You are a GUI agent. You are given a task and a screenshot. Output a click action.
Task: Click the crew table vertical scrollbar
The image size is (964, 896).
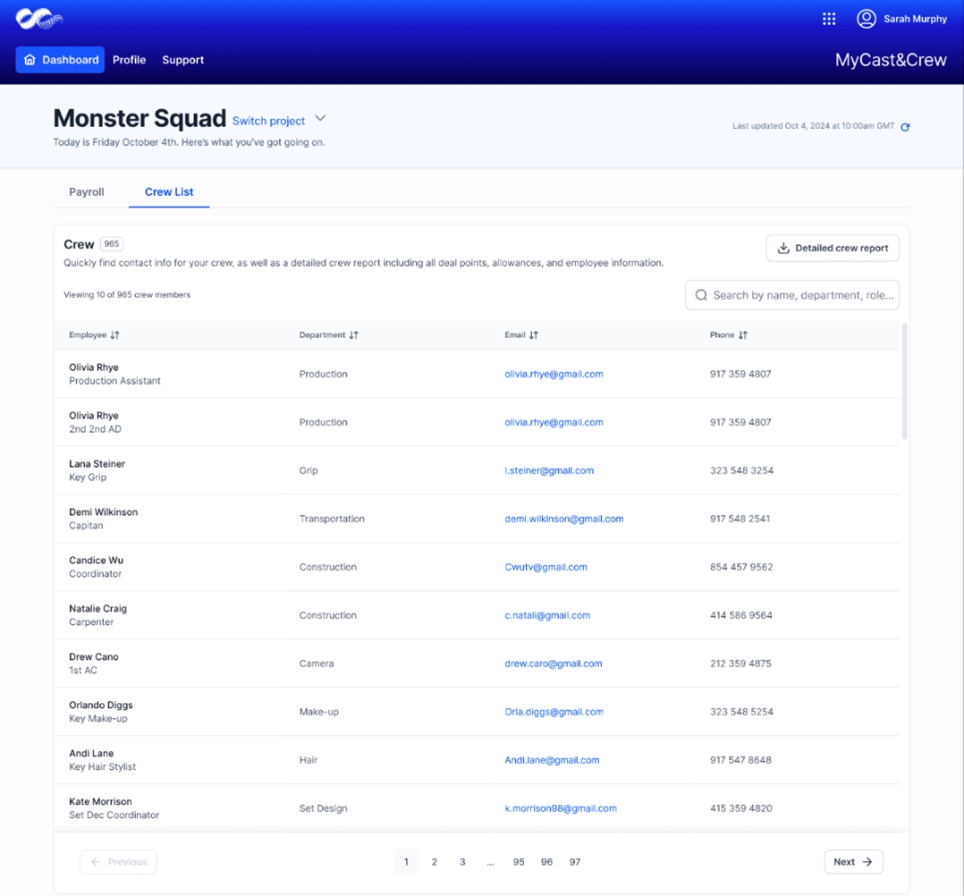pyautogui.click(x=904, y=381)
